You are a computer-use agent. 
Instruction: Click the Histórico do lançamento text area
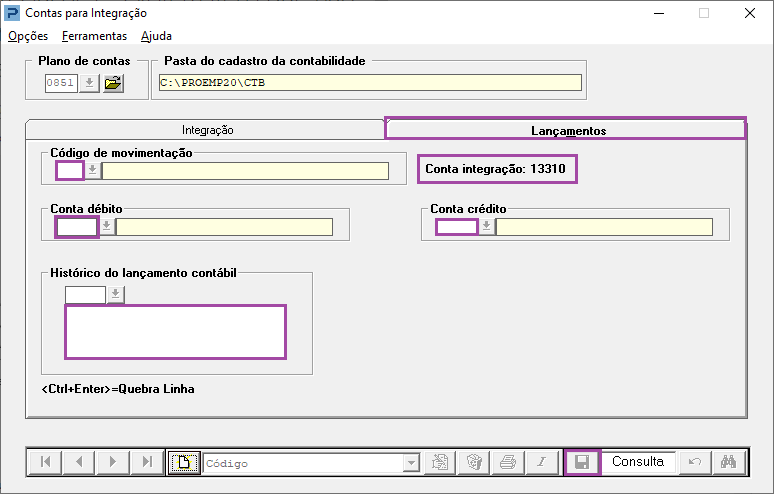(175, 332)
